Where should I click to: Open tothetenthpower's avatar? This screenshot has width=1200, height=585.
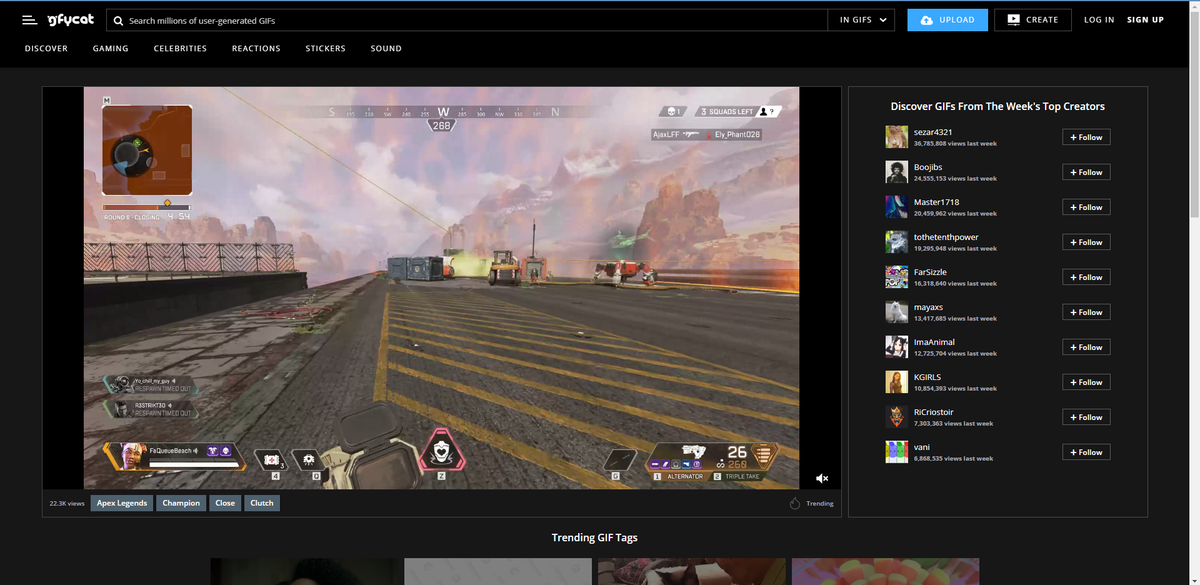click(896, 242)
